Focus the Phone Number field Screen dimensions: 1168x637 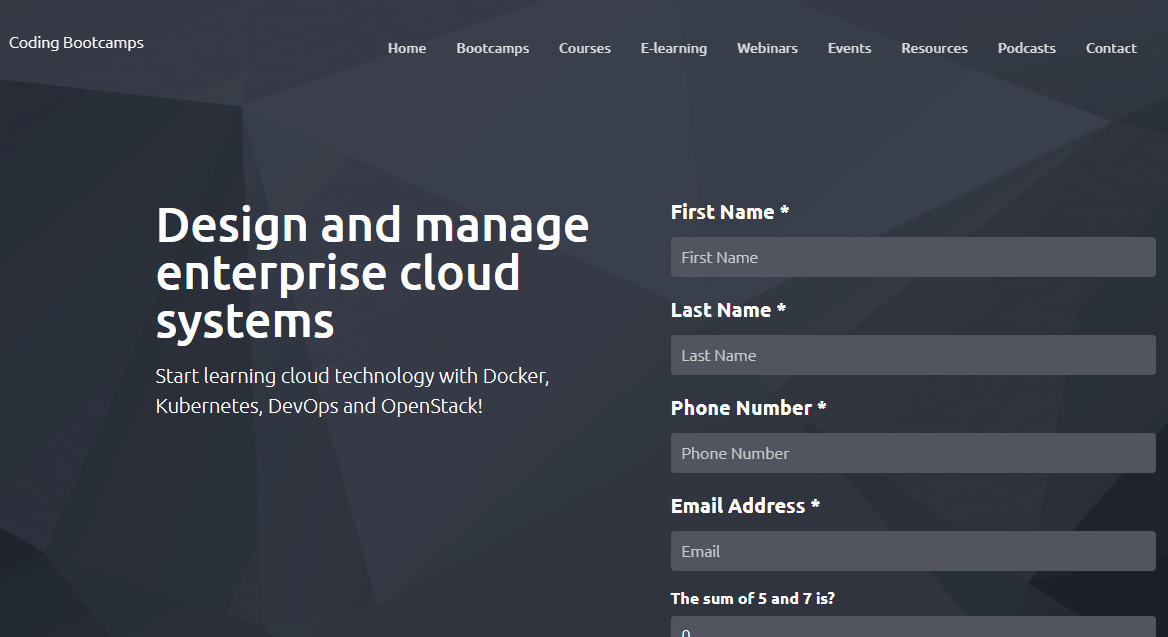pos(912,453)
